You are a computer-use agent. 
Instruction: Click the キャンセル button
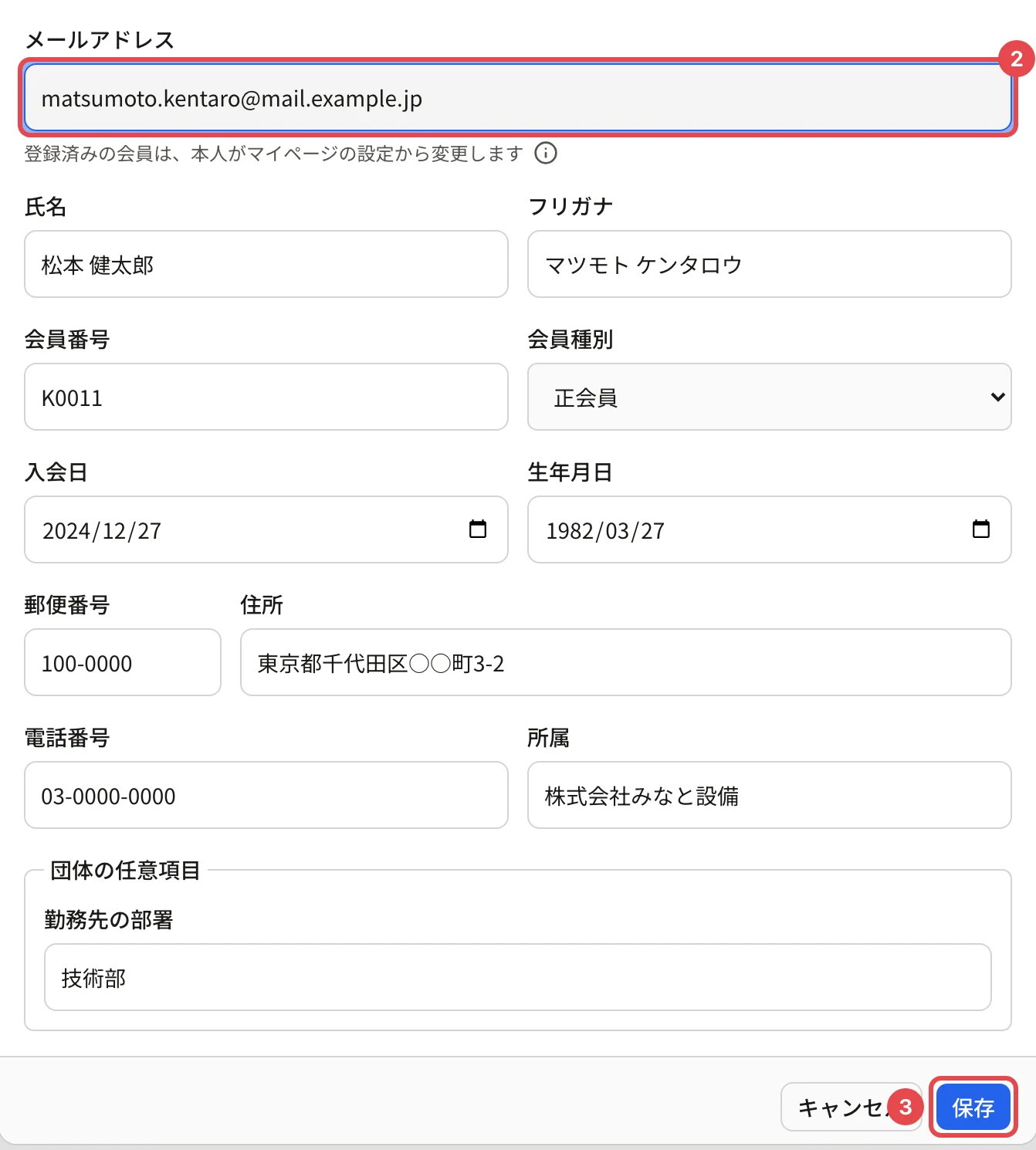coord(851,1108)
